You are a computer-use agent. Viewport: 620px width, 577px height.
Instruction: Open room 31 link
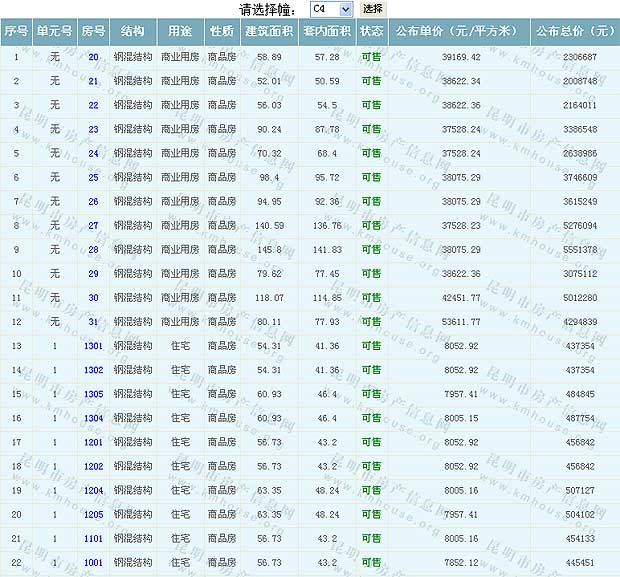pyautogui.click(x=93, y=321)
